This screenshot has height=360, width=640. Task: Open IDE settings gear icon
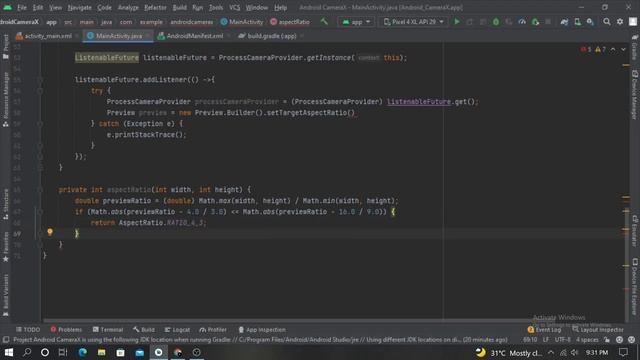click(620, 22)
